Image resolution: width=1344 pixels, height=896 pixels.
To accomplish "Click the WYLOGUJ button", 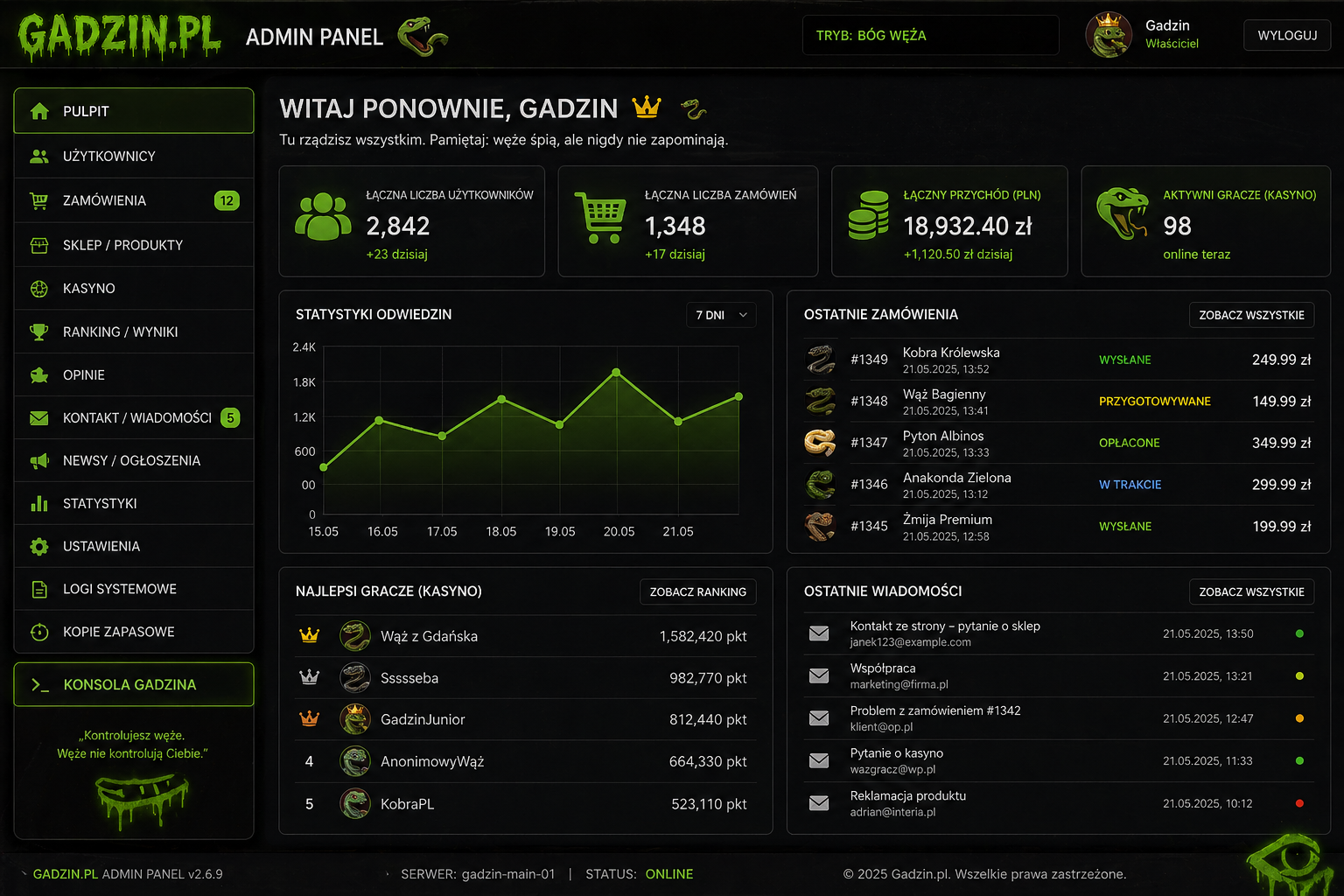I will [1286, 35].
